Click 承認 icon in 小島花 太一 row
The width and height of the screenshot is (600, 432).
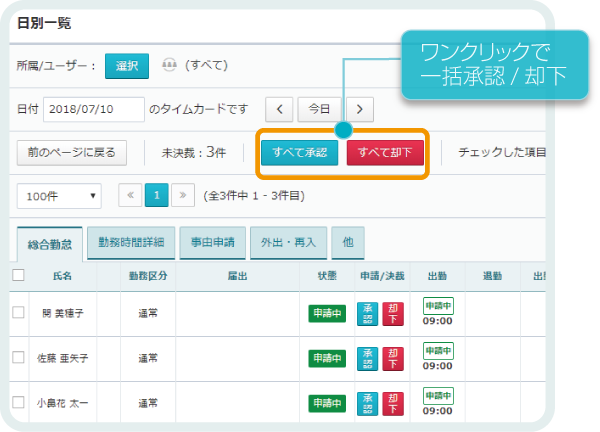click(x=367, y=404)
